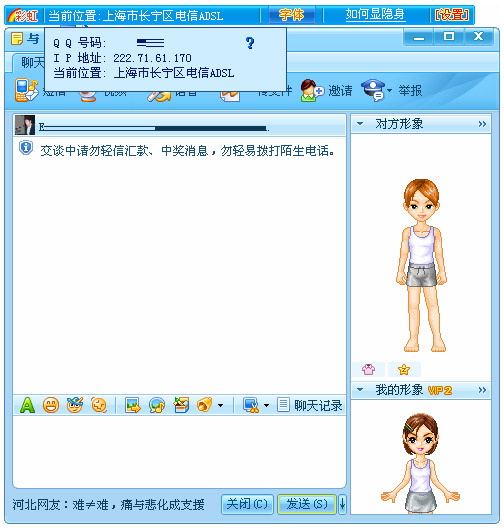The width and height of the screenshot is (504, 528).
Task: Click the mobile SMS phone icon
Action: coord(26,90)
